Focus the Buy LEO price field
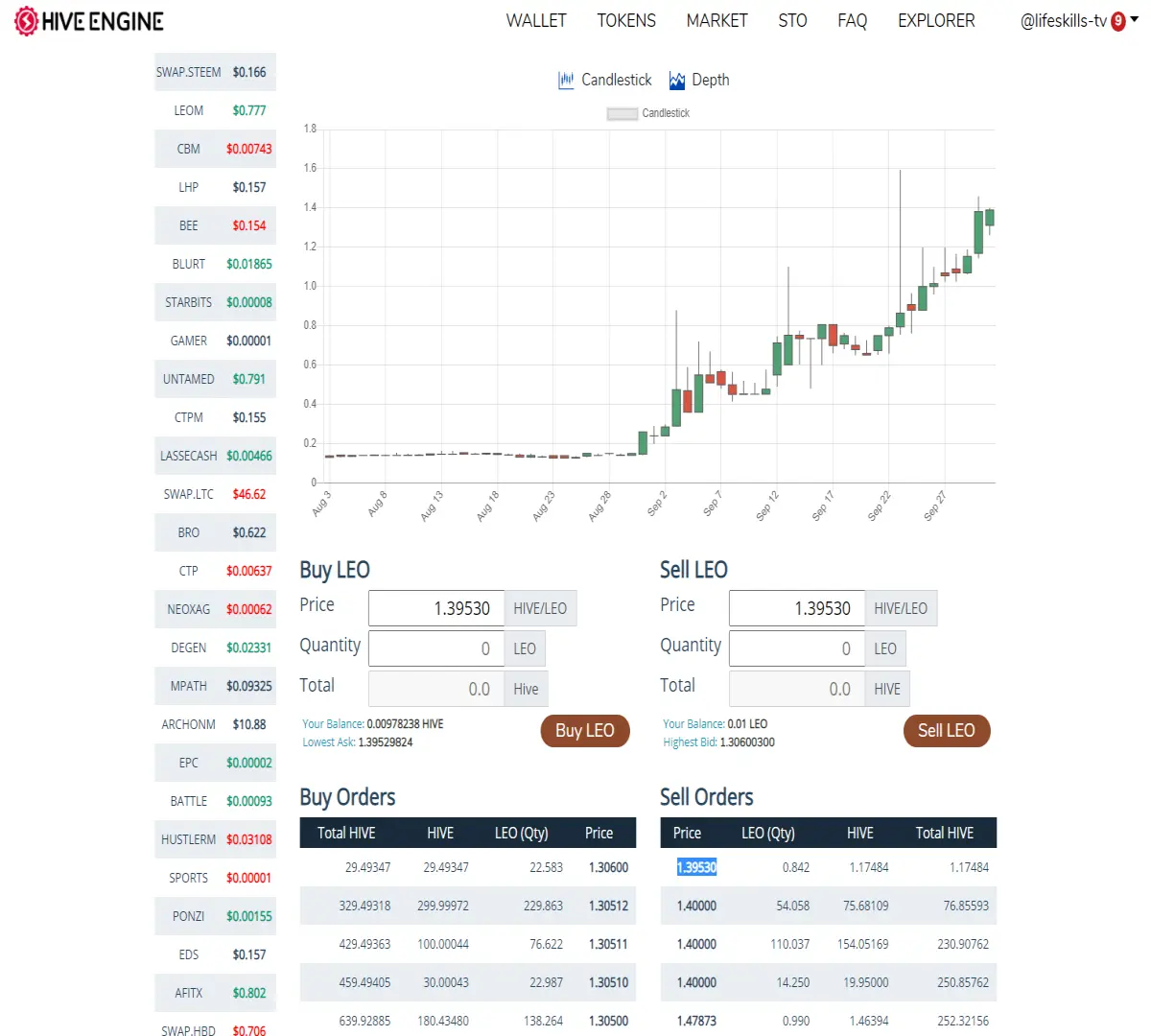This screenshot has width=1151, height=1036. (x=436, y=608)
